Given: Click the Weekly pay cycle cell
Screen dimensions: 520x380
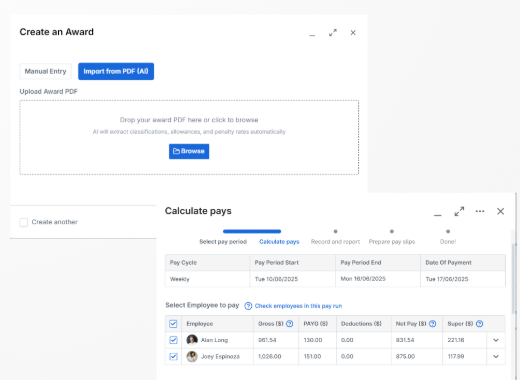Looking at the screenshot, I should point(207,279).
